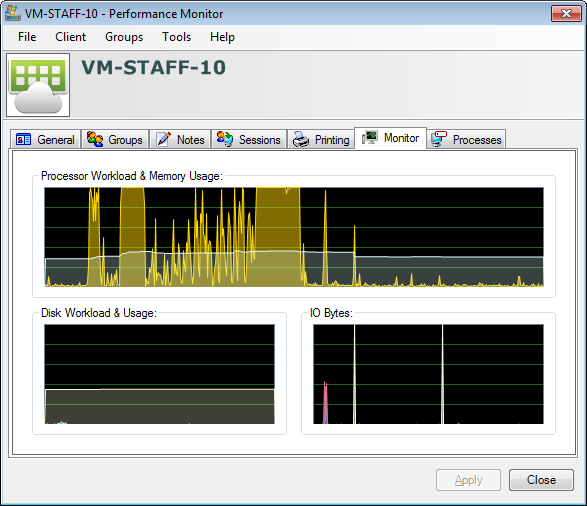This screenshot has width=587, height=506.
Task: Switch to the Sessions tab
Action: [x=249, y=140]
